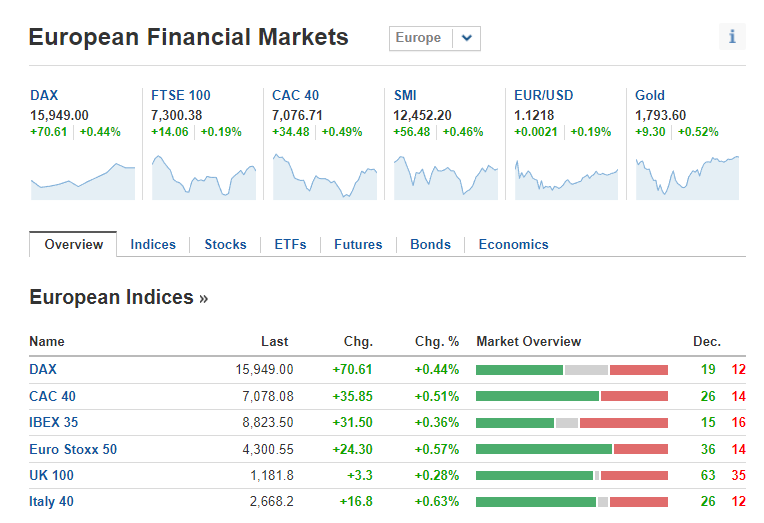Screen dimensions: 764x523
Task: Click the CAC 40 mini chart
Action: click(x=325, y=177)
